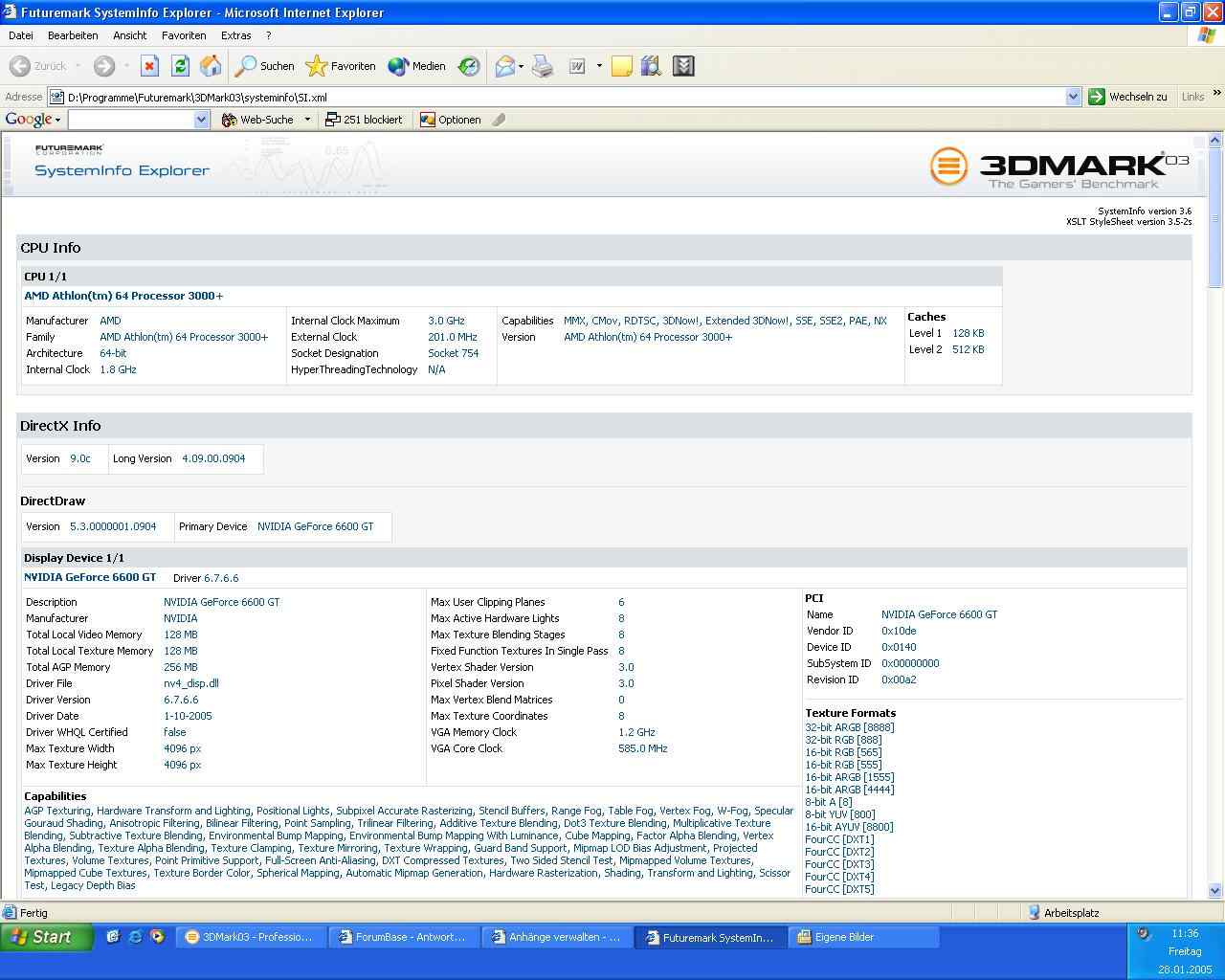Image resolution: width=1225 pixels, height=980 pixels.
Task: Click the Forward navigation arrow
Action: tap(103, 66)
